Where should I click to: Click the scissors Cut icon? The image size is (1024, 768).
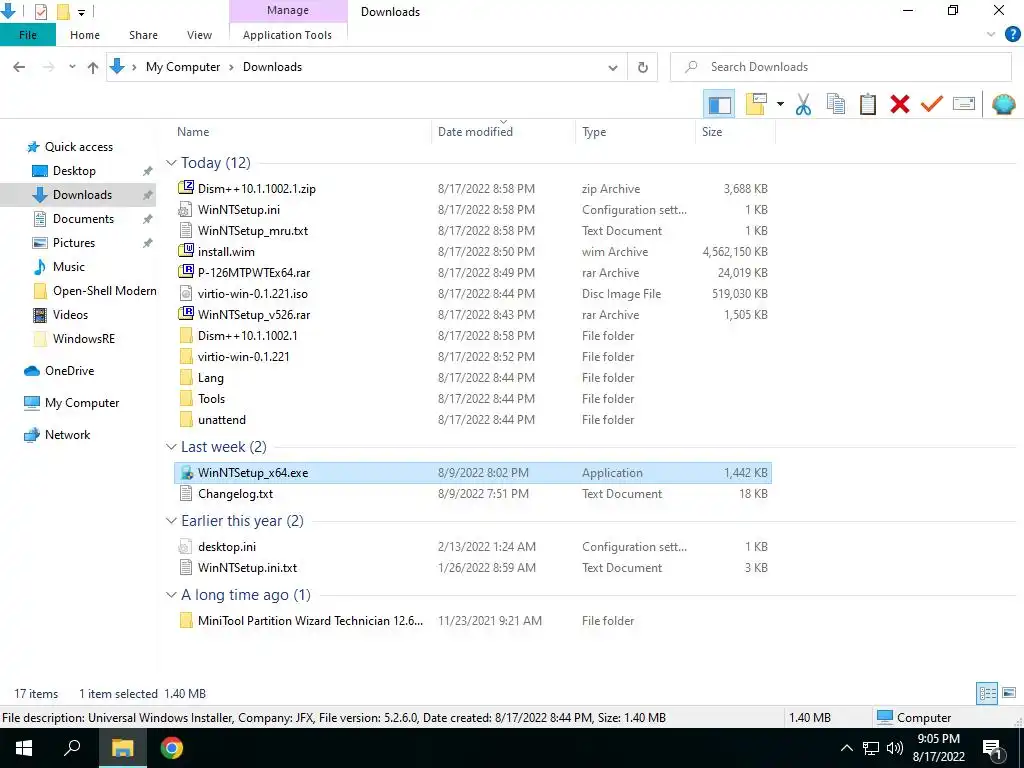pyautogui.click(x=803, y=104)
